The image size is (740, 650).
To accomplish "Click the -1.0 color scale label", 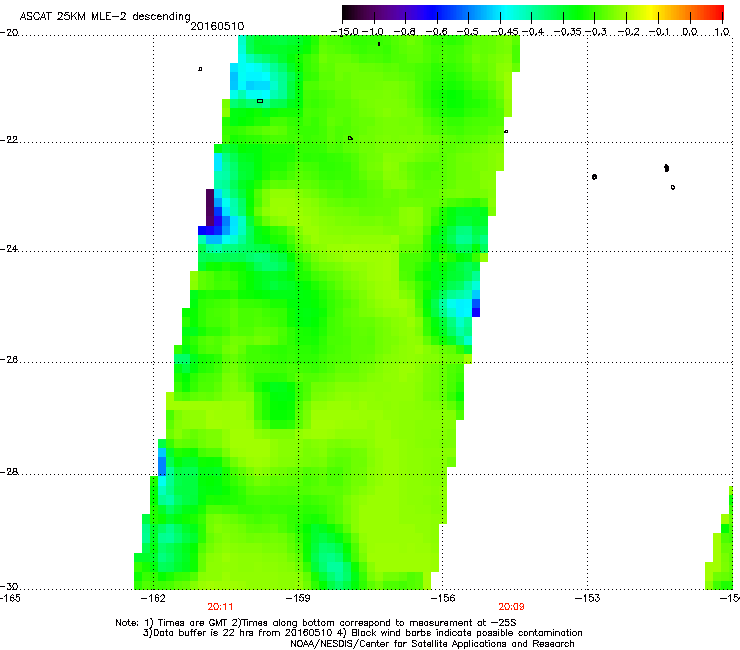I will [x=373, y=32].
